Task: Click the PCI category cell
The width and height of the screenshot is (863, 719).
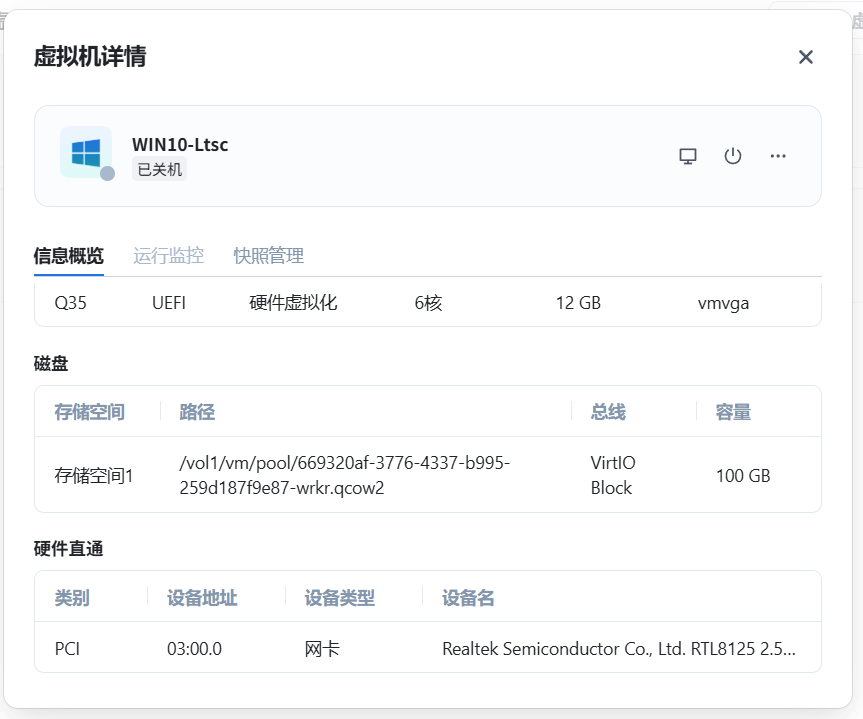Action: [67, 649]
